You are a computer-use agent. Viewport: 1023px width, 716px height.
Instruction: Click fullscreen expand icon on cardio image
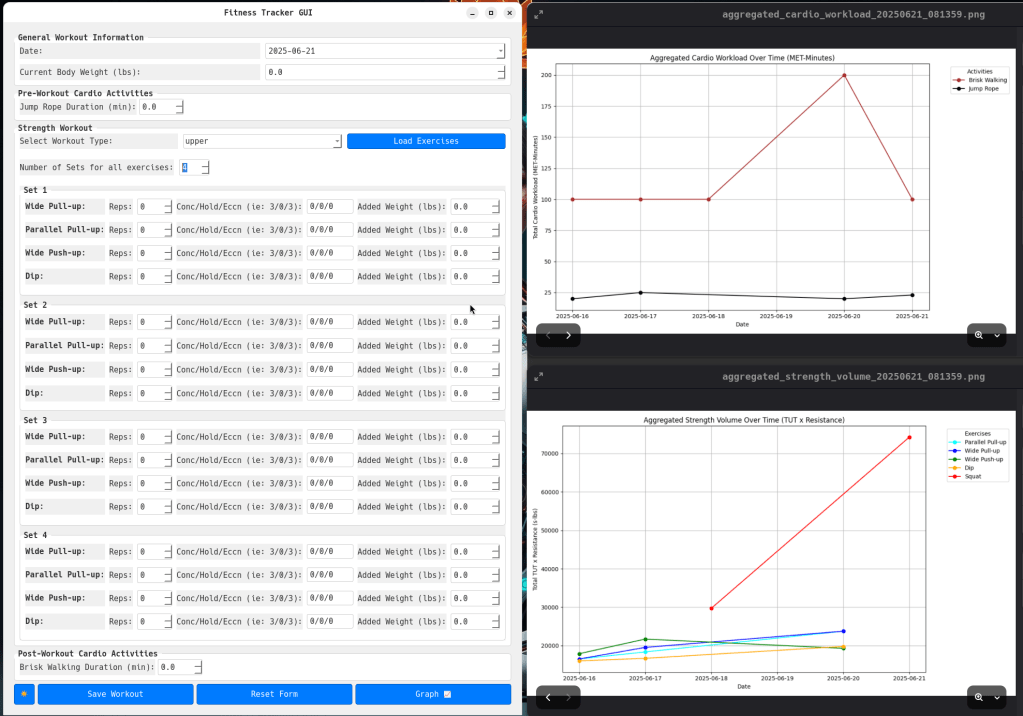click(539, 15)
